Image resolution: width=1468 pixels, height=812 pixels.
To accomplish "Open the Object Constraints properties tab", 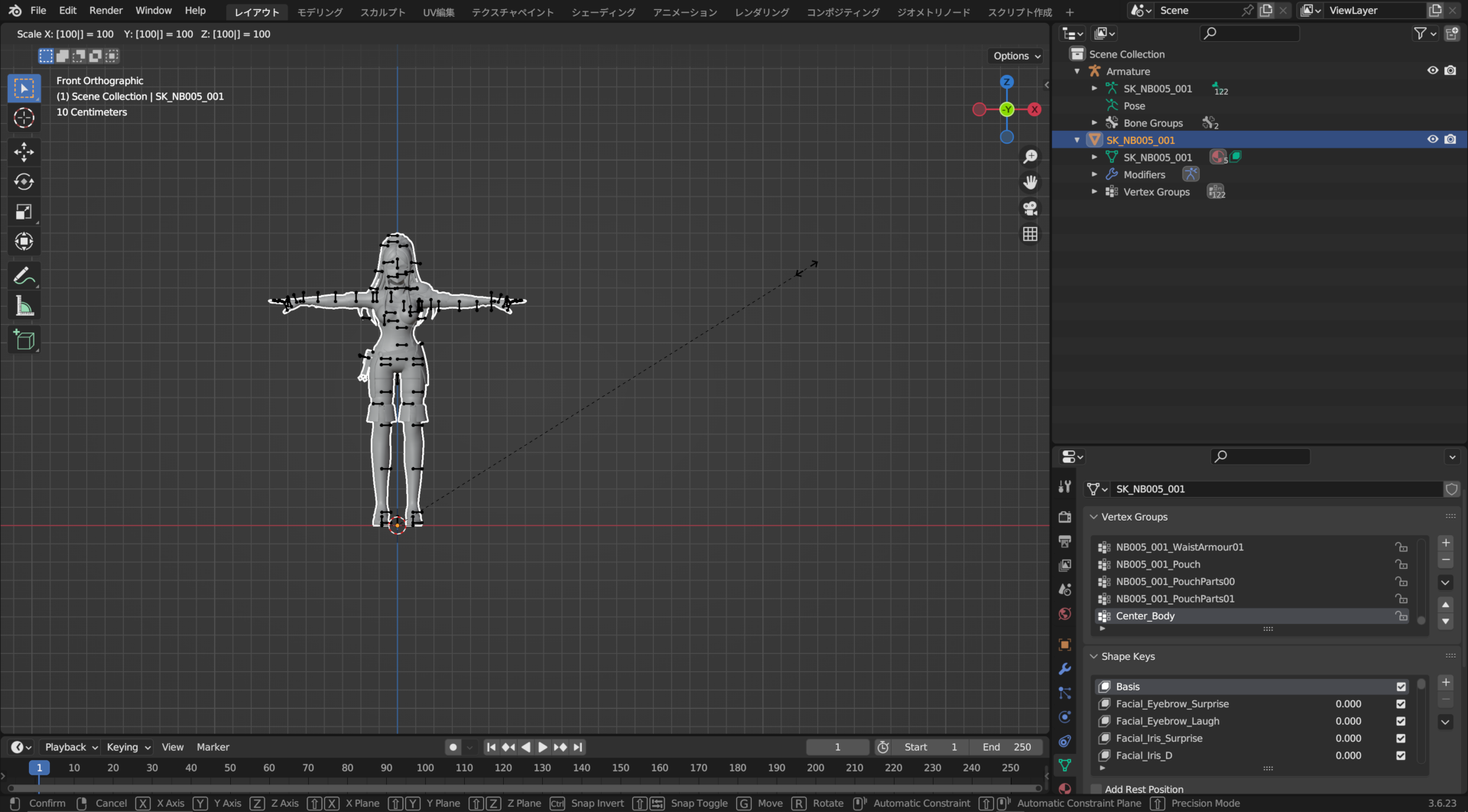I will 1064,742.
